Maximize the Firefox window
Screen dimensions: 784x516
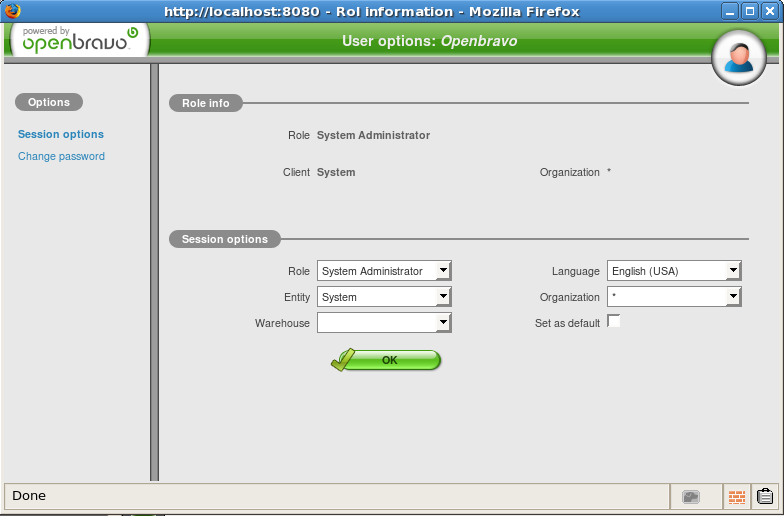coord(749,11)
